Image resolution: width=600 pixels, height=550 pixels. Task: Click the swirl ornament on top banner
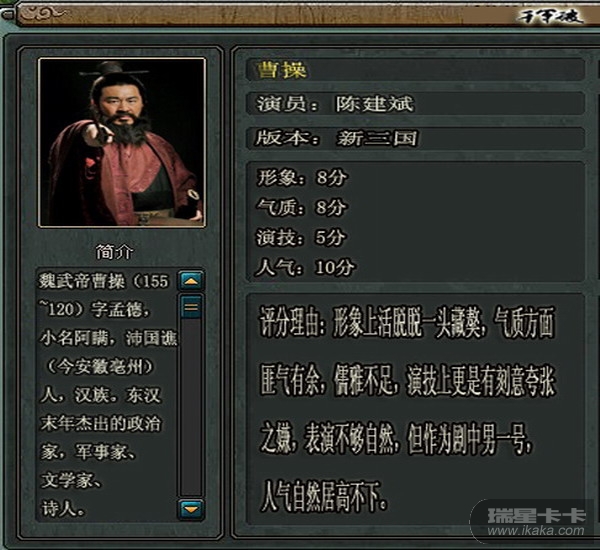(44, 15)
